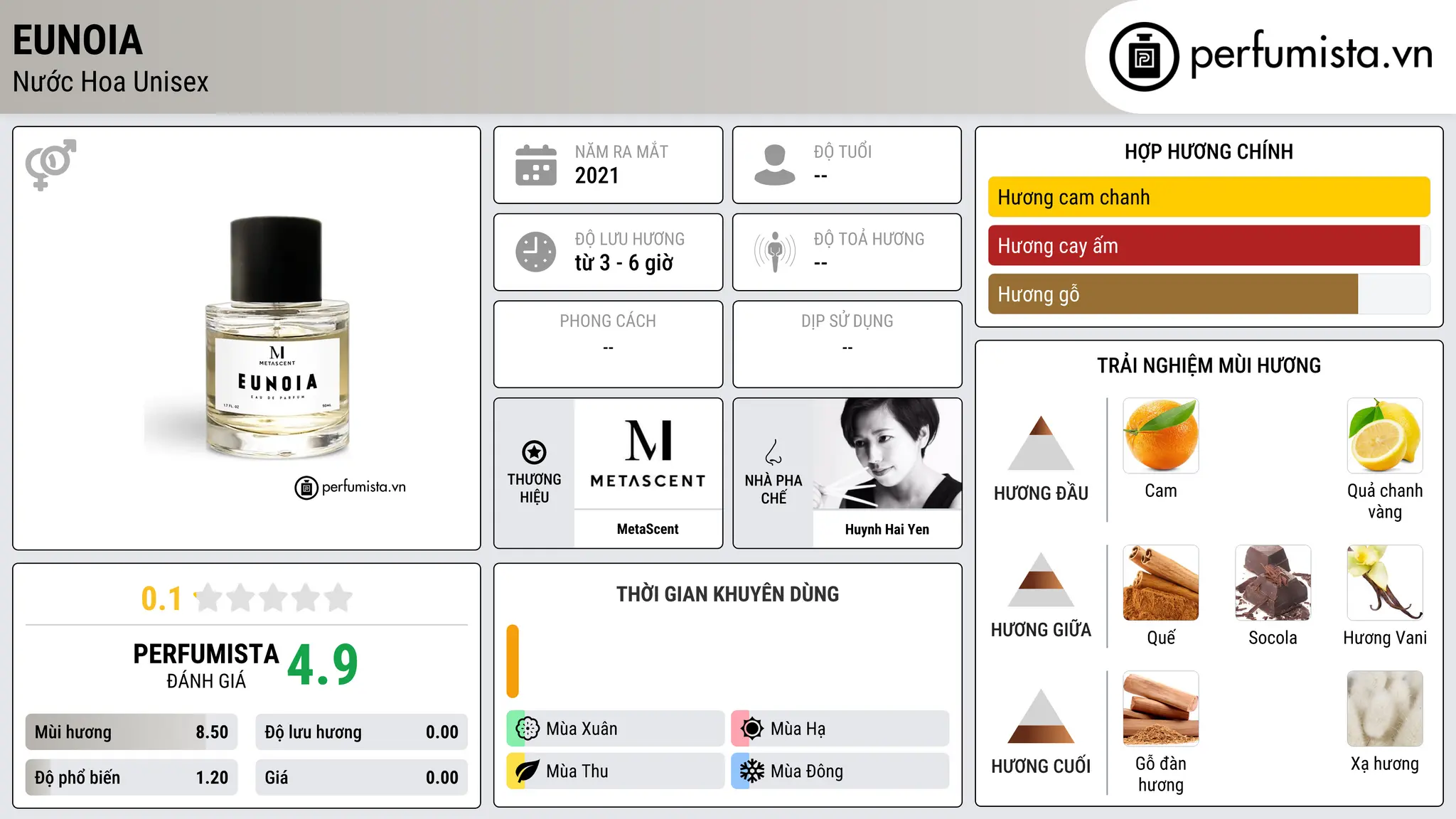Click the Hợp Hương Chính heading
The width and height of the screenshot is (1456, 819).
pyautogui.click(x=1209, y=151)
